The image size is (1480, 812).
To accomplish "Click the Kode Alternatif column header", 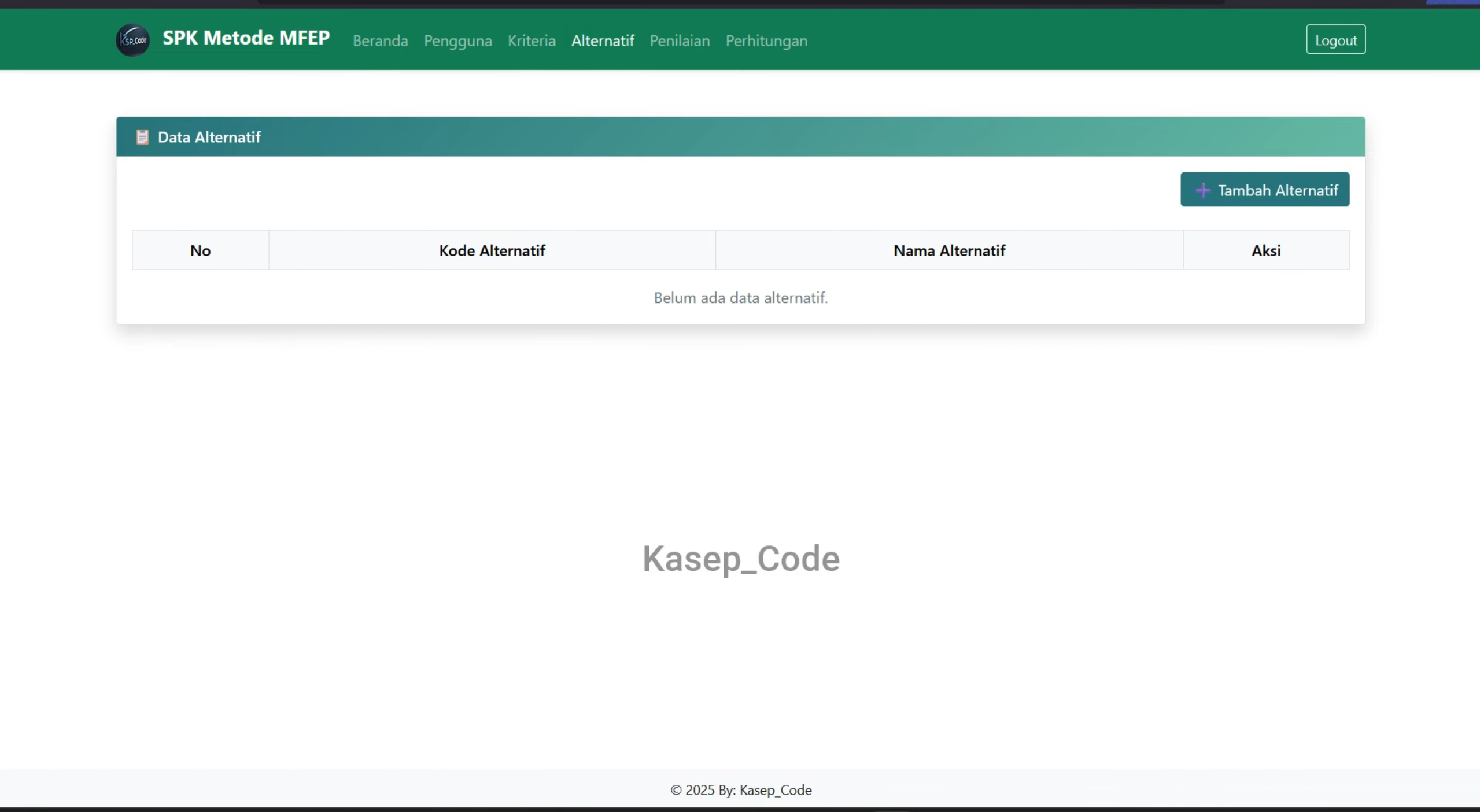I will (492, 250).
